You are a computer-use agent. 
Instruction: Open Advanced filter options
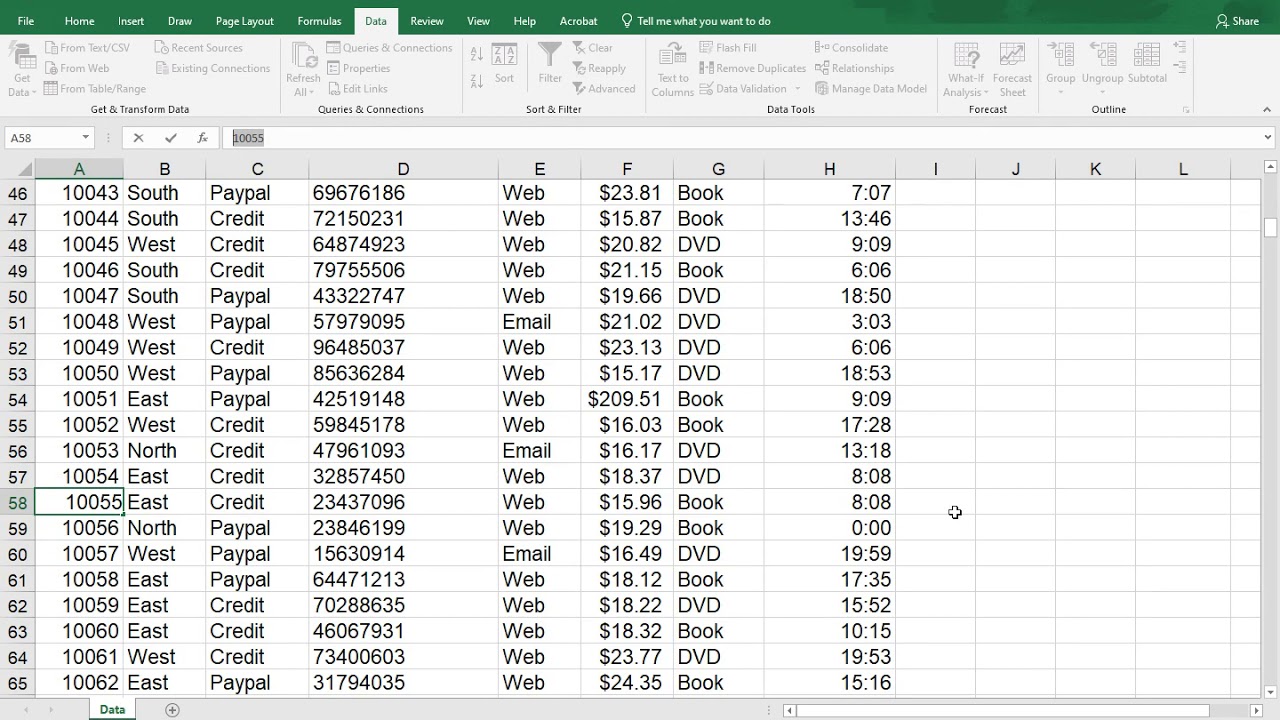[604, 89]
